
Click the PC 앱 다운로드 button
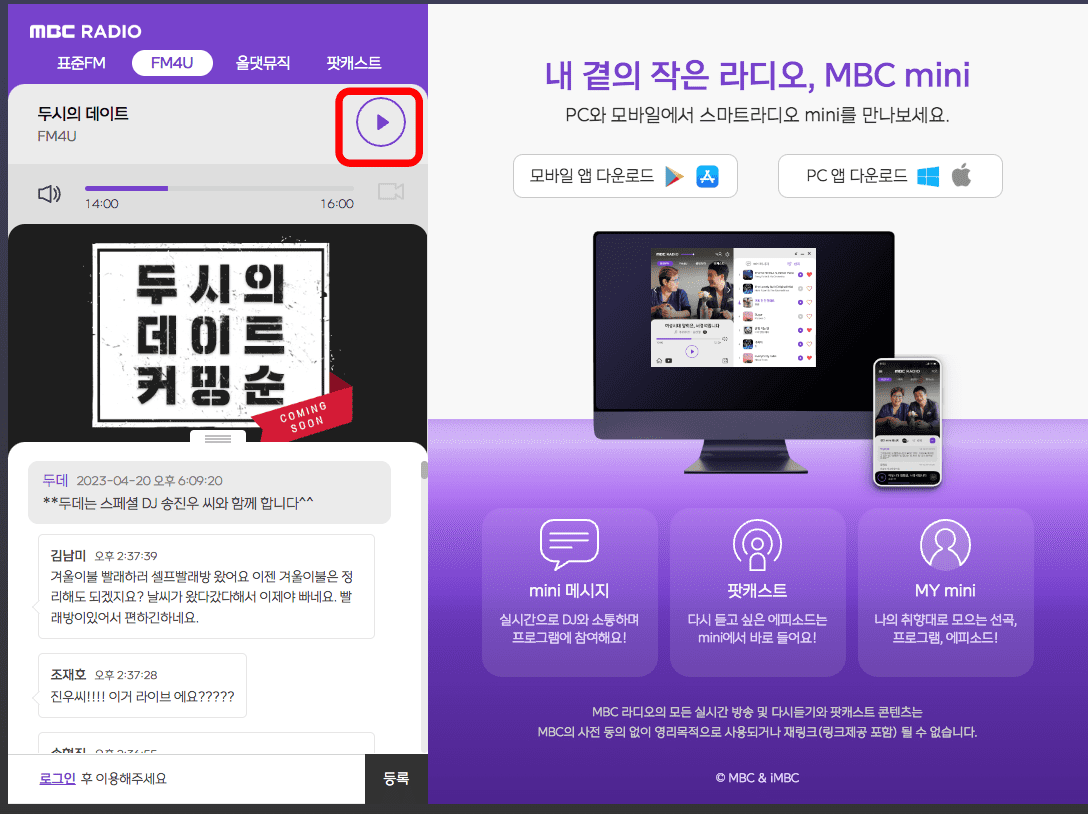[x=890, y=176]
